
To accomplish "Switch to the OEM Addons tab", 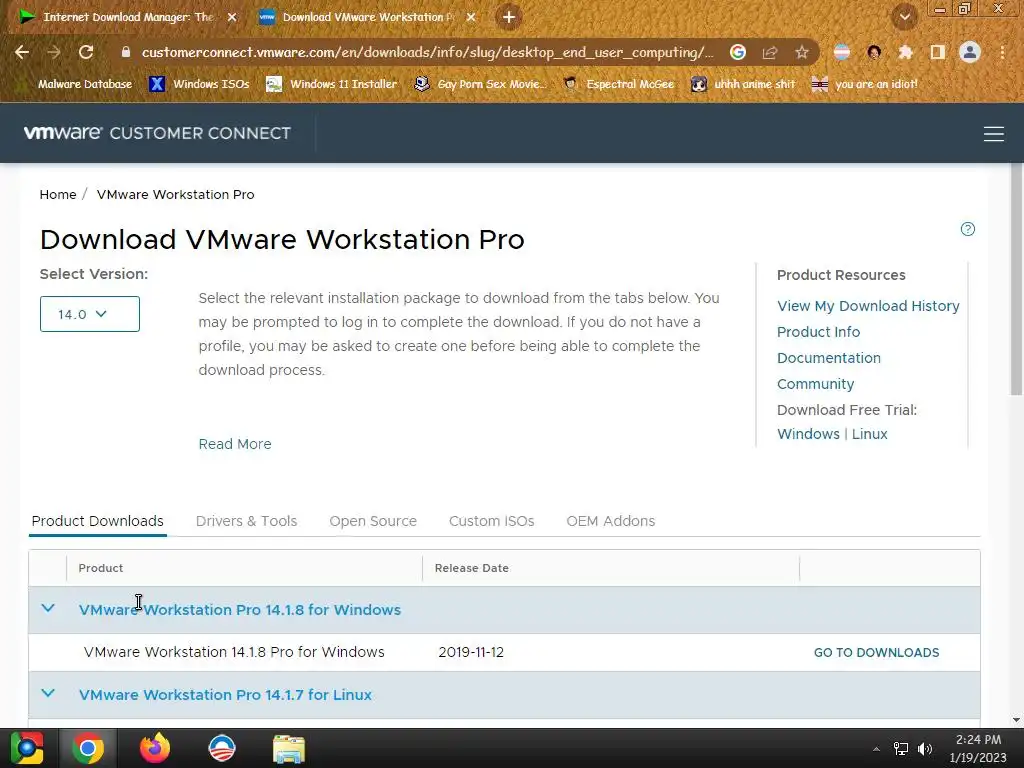I will click(x=611, y=521).
